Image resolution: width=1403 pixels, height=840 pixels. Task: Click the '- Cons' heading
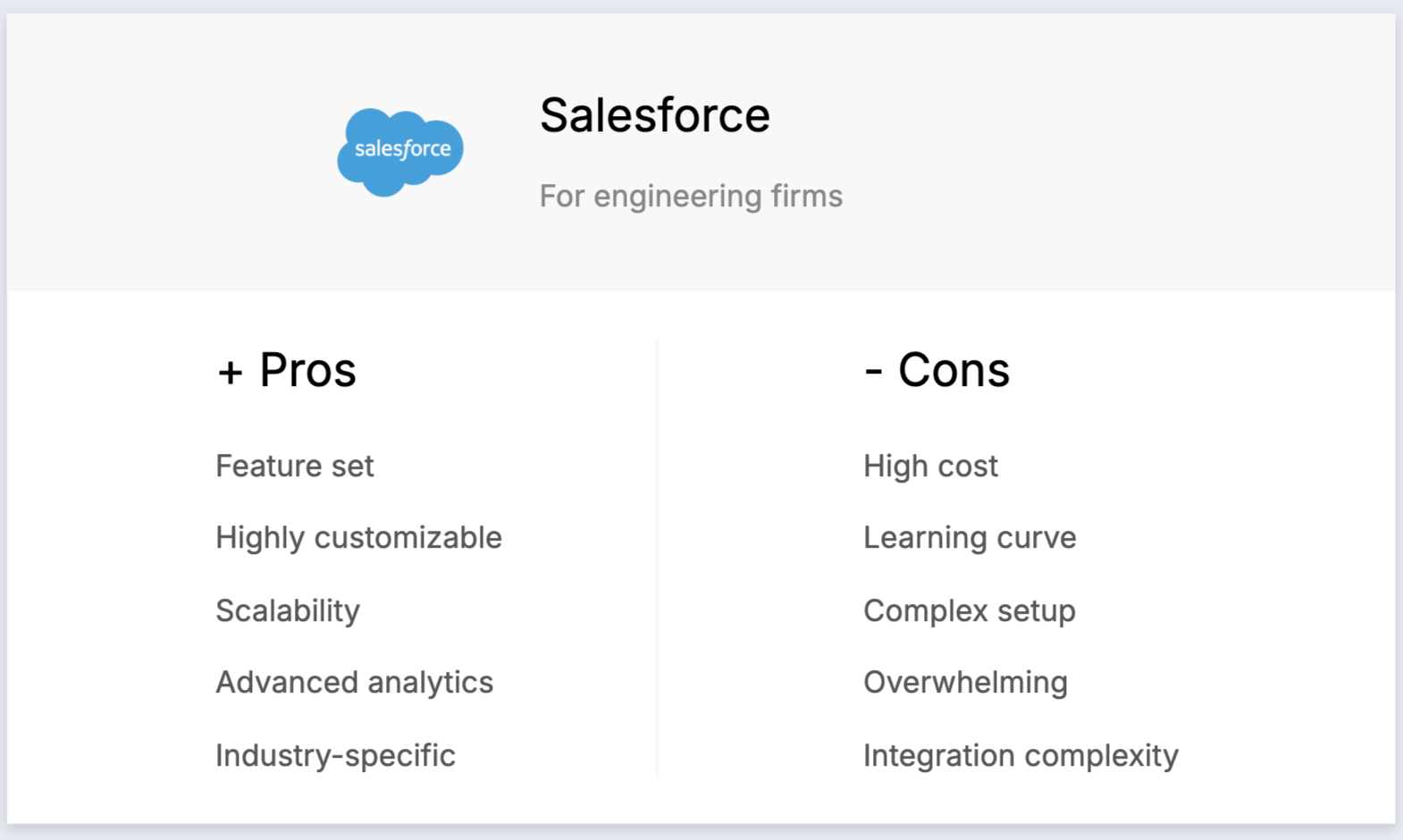coord(937,370)
